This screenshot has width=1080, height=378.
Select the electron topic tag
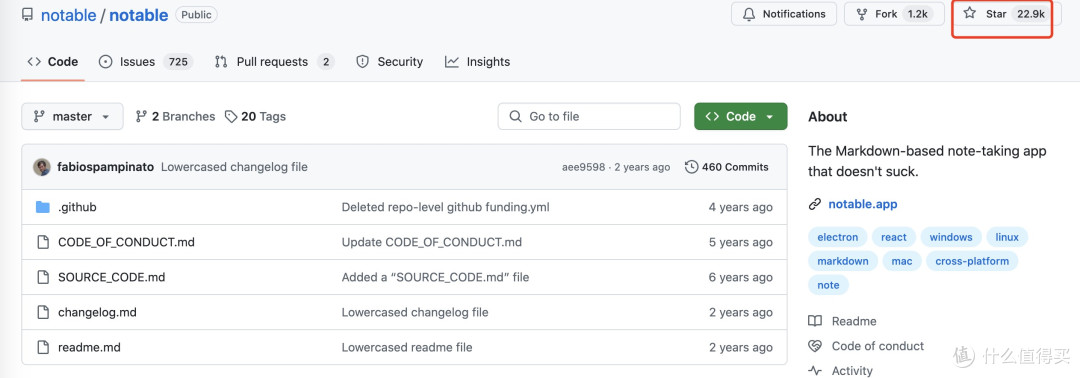point(838,237)
